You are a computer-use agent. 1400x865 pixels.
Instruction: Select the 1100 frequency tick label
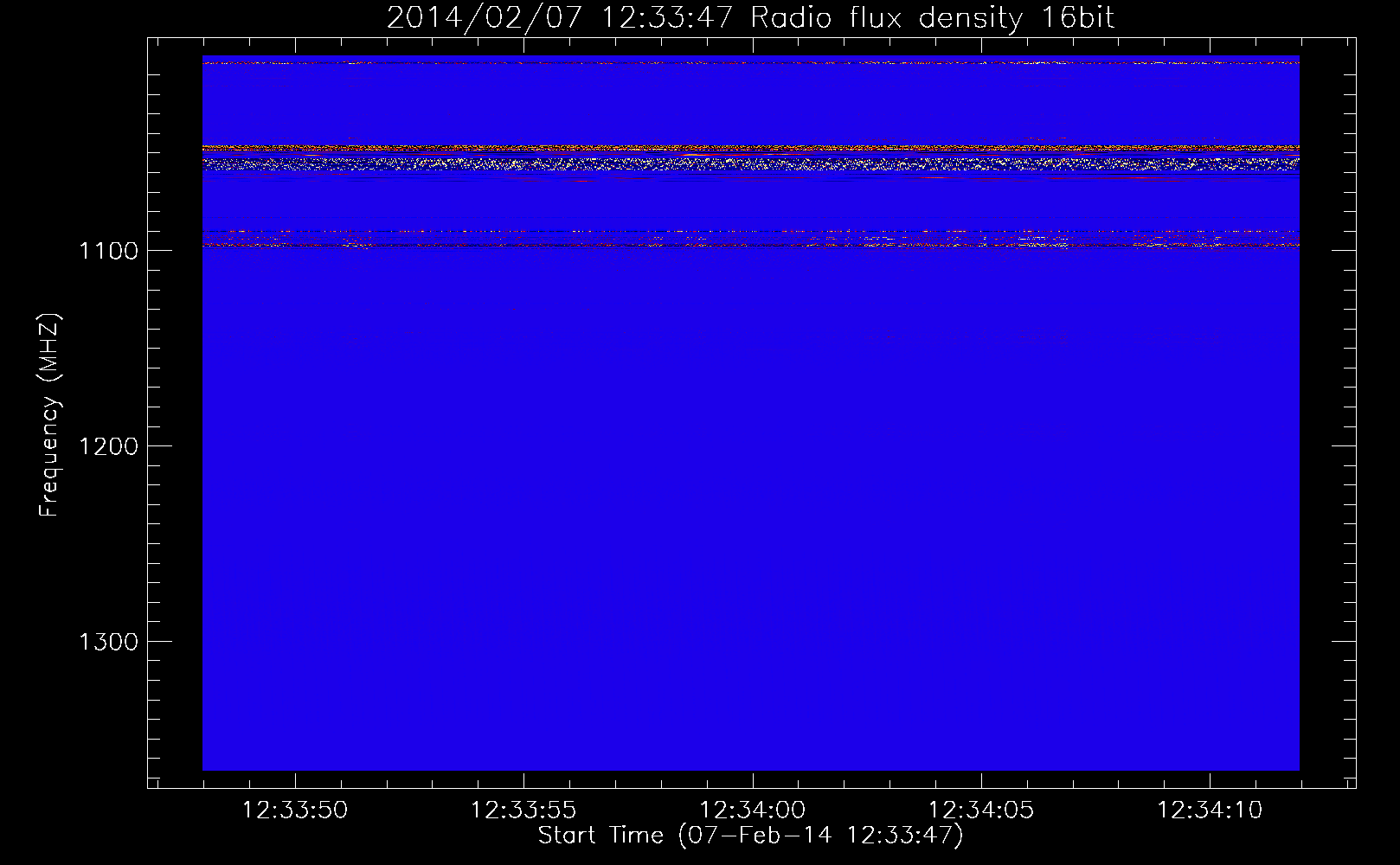(x=108, y=251)
